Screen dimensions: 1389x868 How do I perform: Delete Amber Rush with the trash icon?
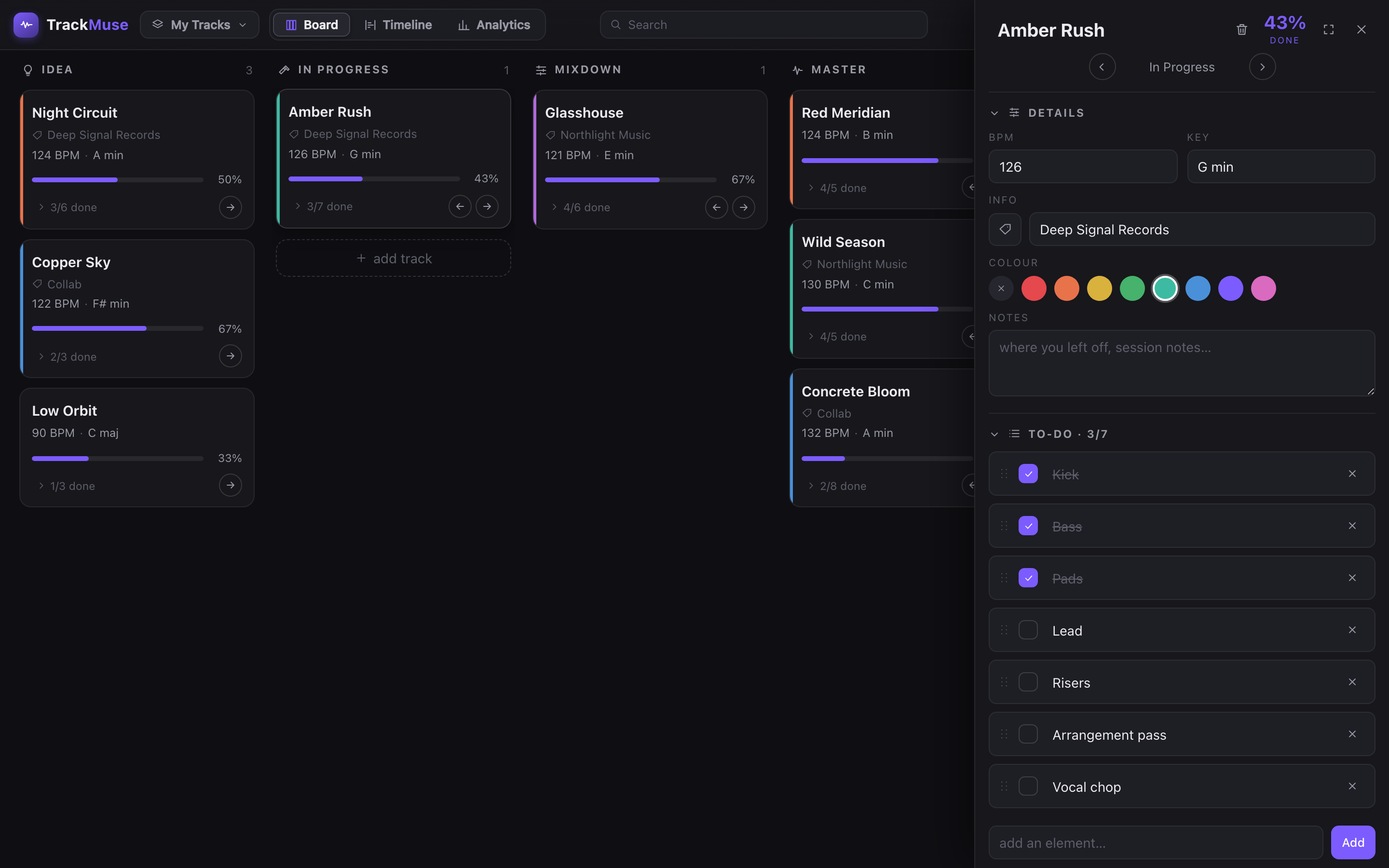pos(1241,29)
